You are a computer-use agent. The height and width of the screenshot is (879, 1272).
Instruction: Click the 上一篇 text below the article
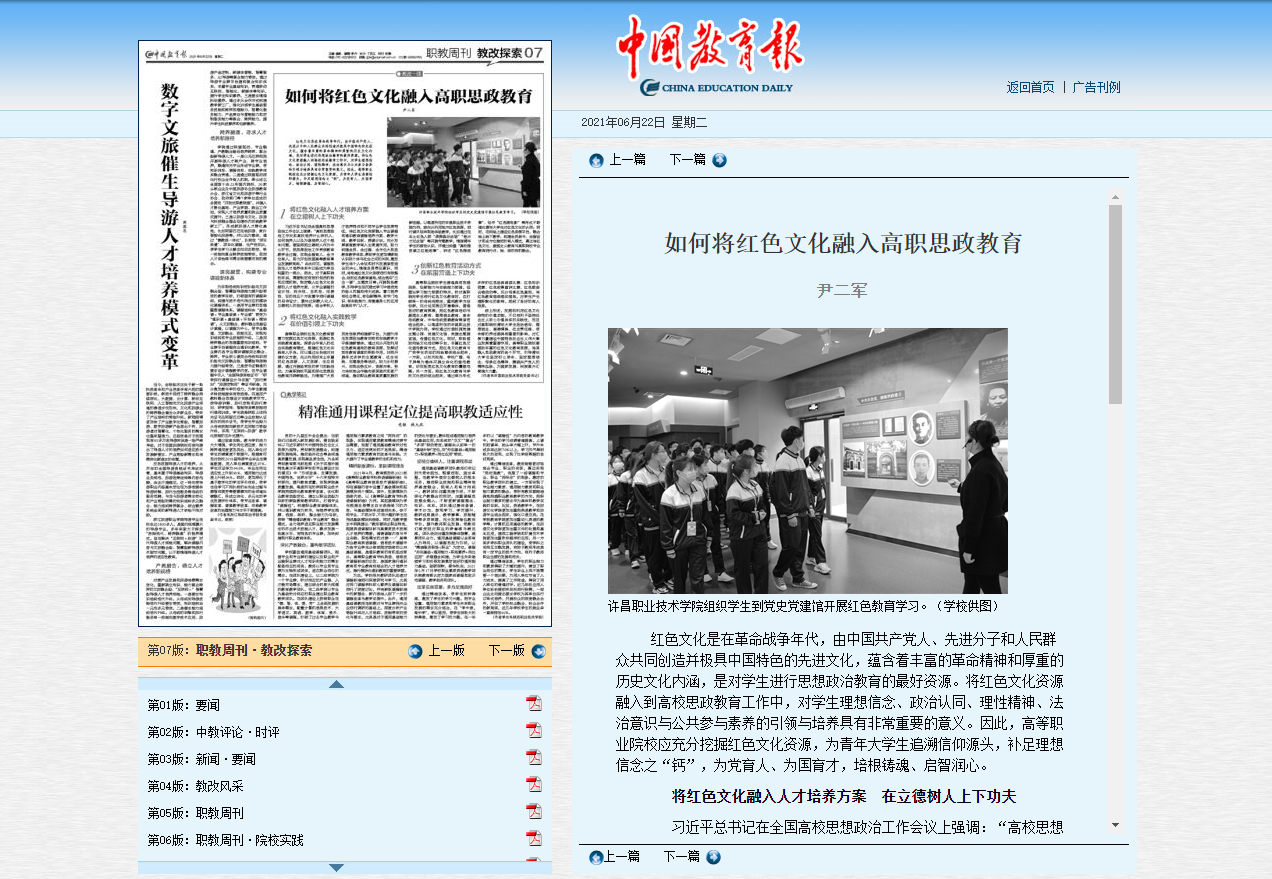click(x=622, y=857)
